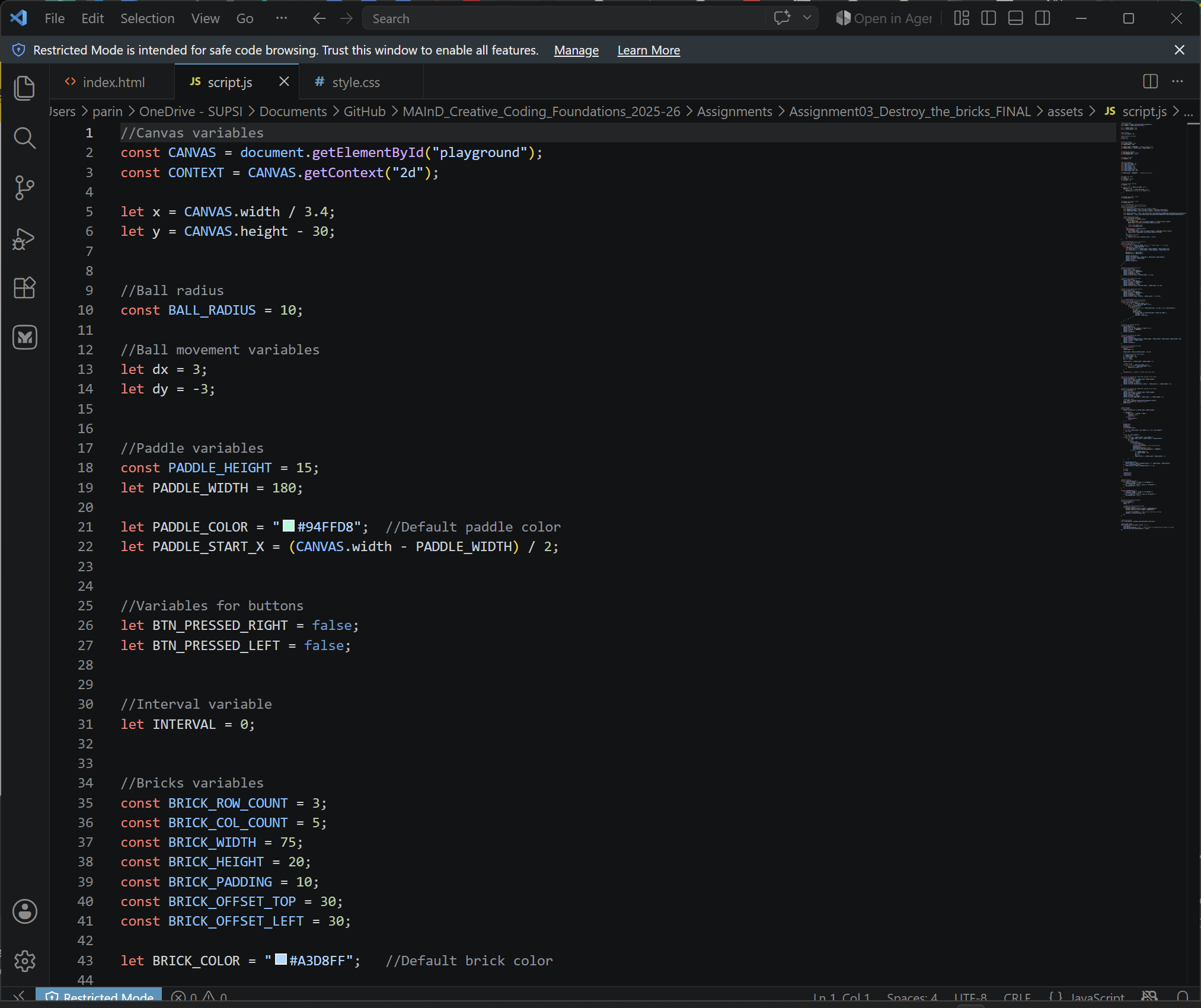This screenshot has width=1201, height=1008.
Task: Switch to the style.css tab
Action: 362,82
